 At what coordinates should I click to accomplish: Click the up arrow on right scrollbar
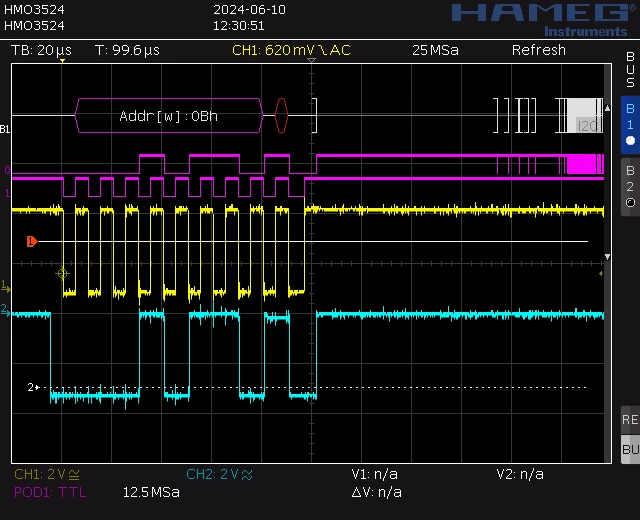607,108
